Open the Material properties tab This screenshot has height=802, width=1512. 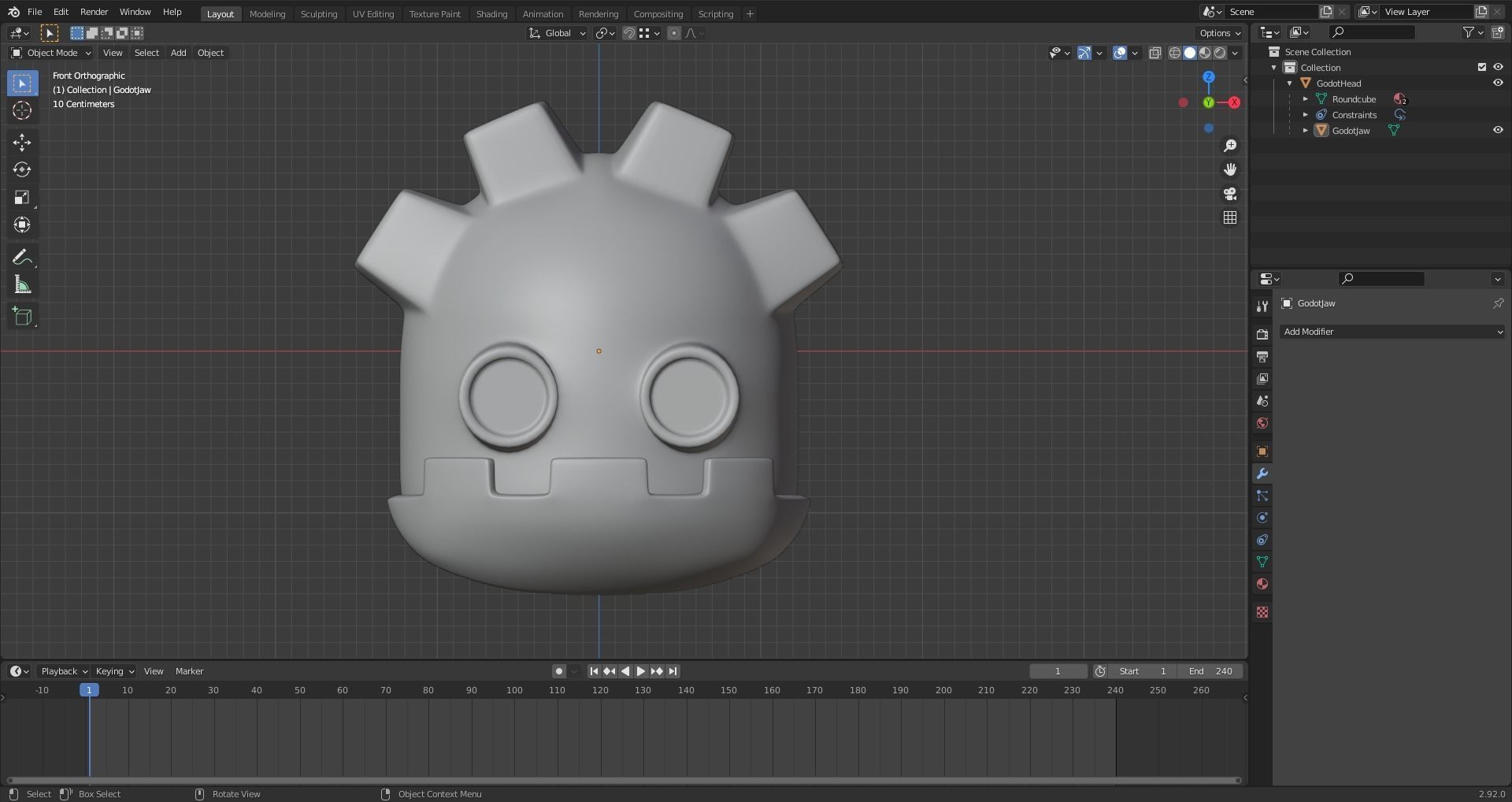1262,584
